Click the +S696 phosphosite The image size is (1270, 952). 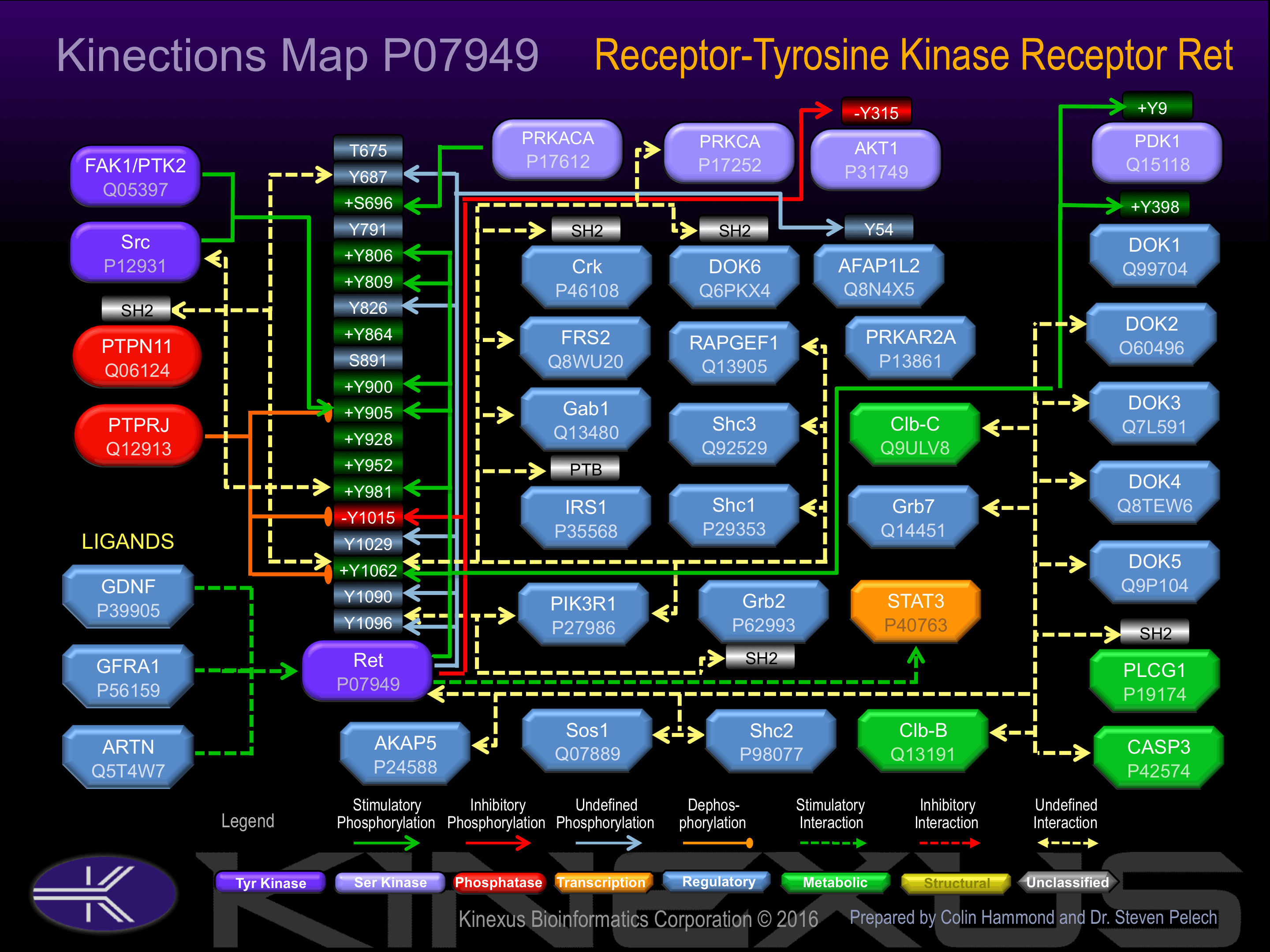pyautogui.click(x=368, y=203)
